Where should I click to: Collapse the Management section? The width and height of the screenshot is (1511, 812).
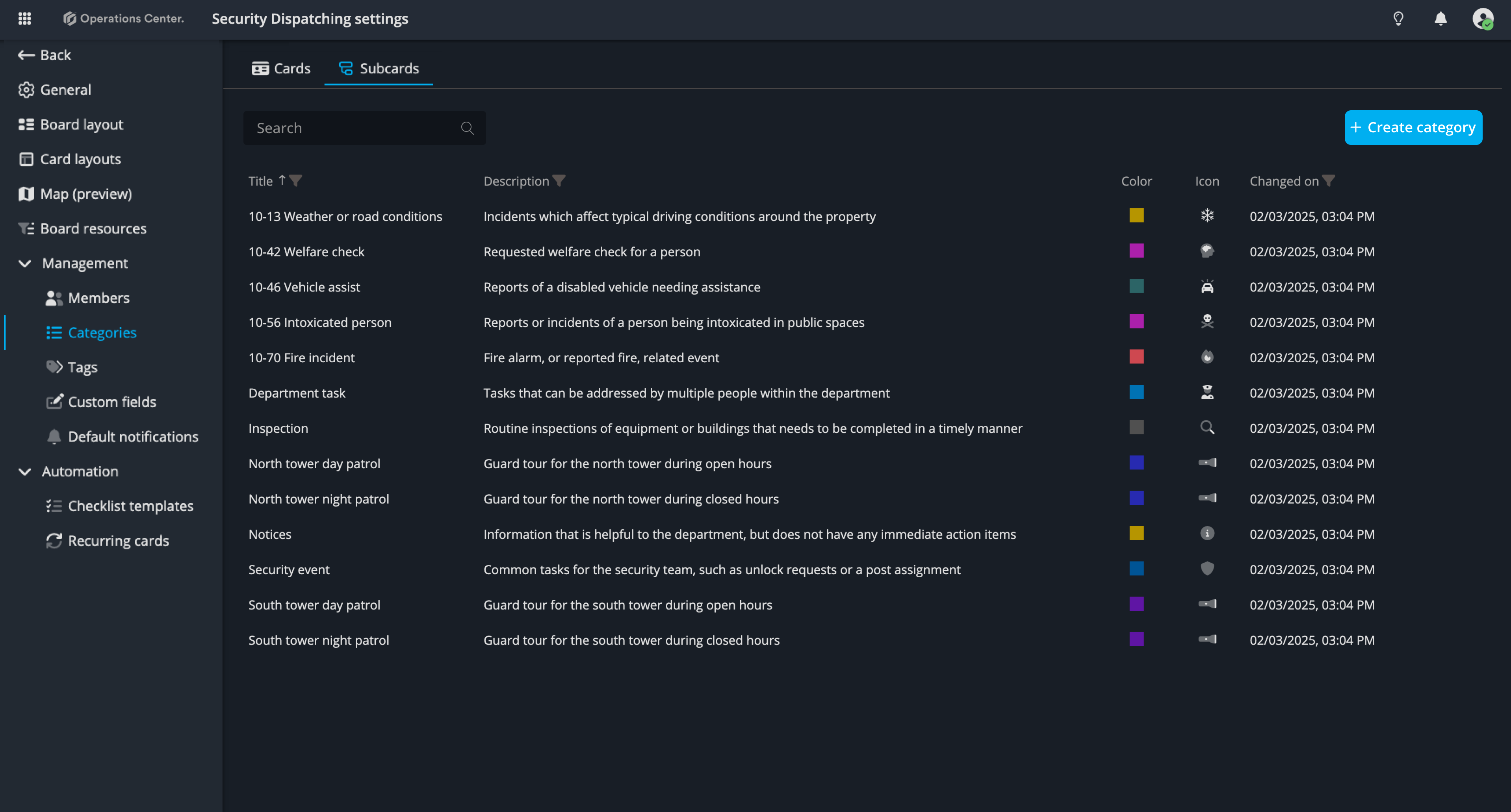tap(25, 263)
